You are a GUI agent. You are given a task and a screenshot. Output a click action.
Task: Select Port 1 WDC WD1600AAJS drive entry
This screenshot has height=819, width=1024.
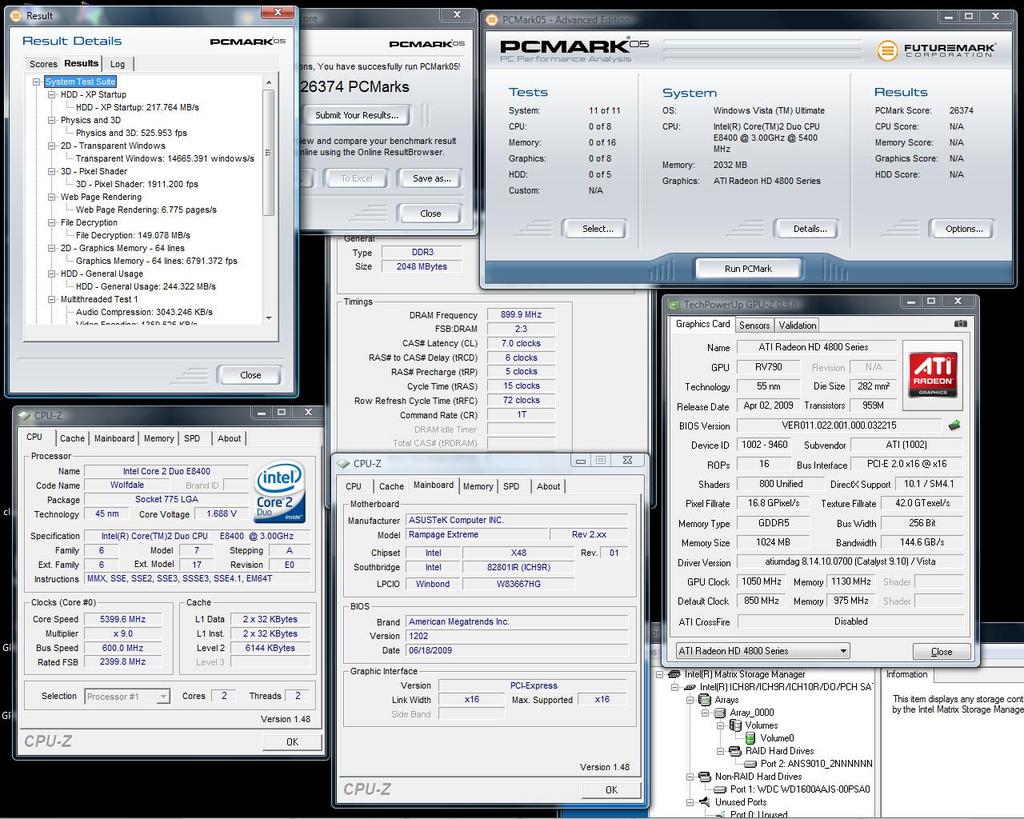[798, 789]
